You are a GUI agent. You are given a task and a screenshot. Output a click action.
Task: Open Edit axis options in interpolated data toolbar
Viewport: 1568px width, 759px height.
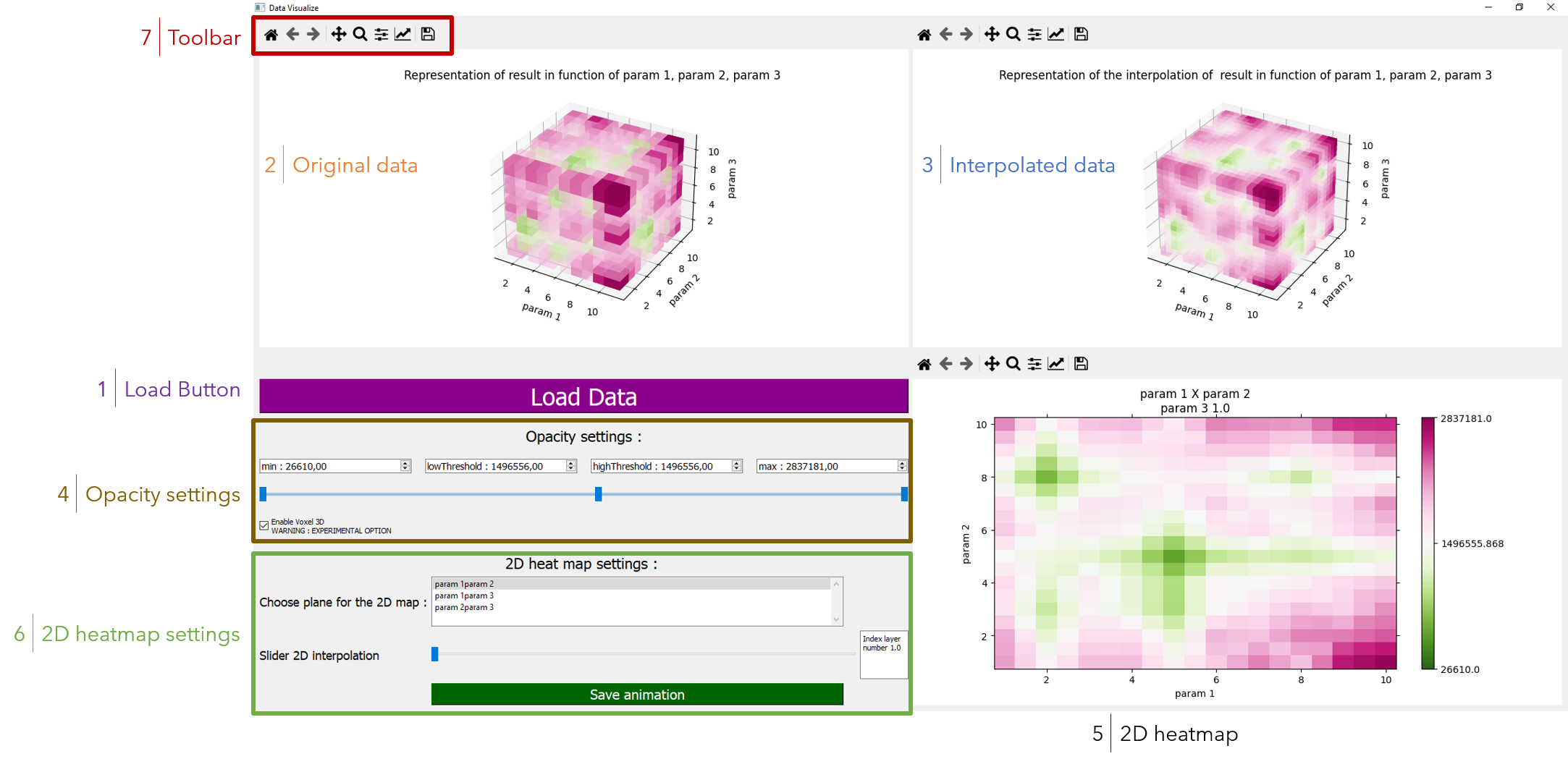point(1056,34)
